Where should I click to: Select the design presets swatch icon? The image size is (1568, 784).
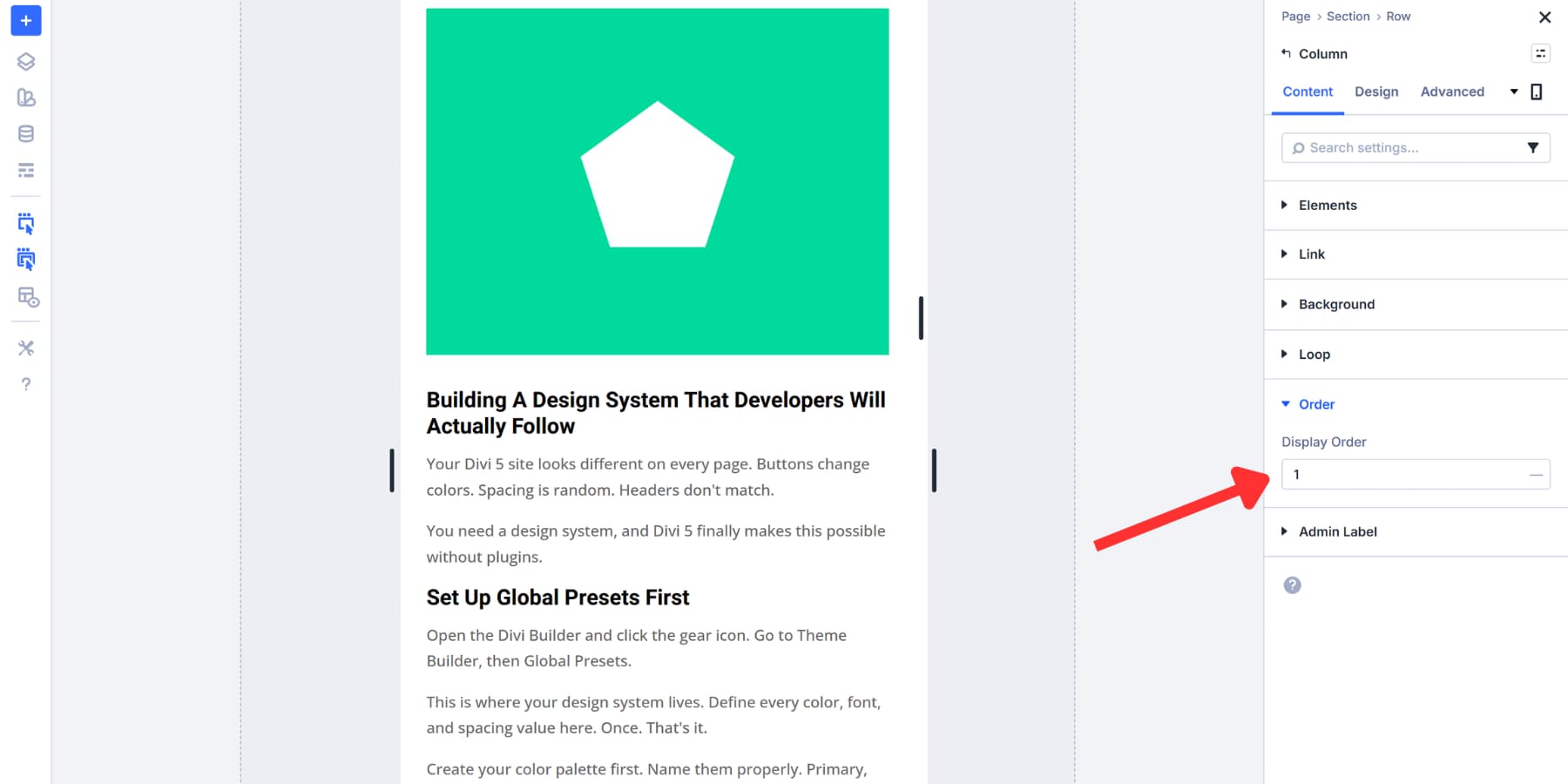click(x=25, y=98)
